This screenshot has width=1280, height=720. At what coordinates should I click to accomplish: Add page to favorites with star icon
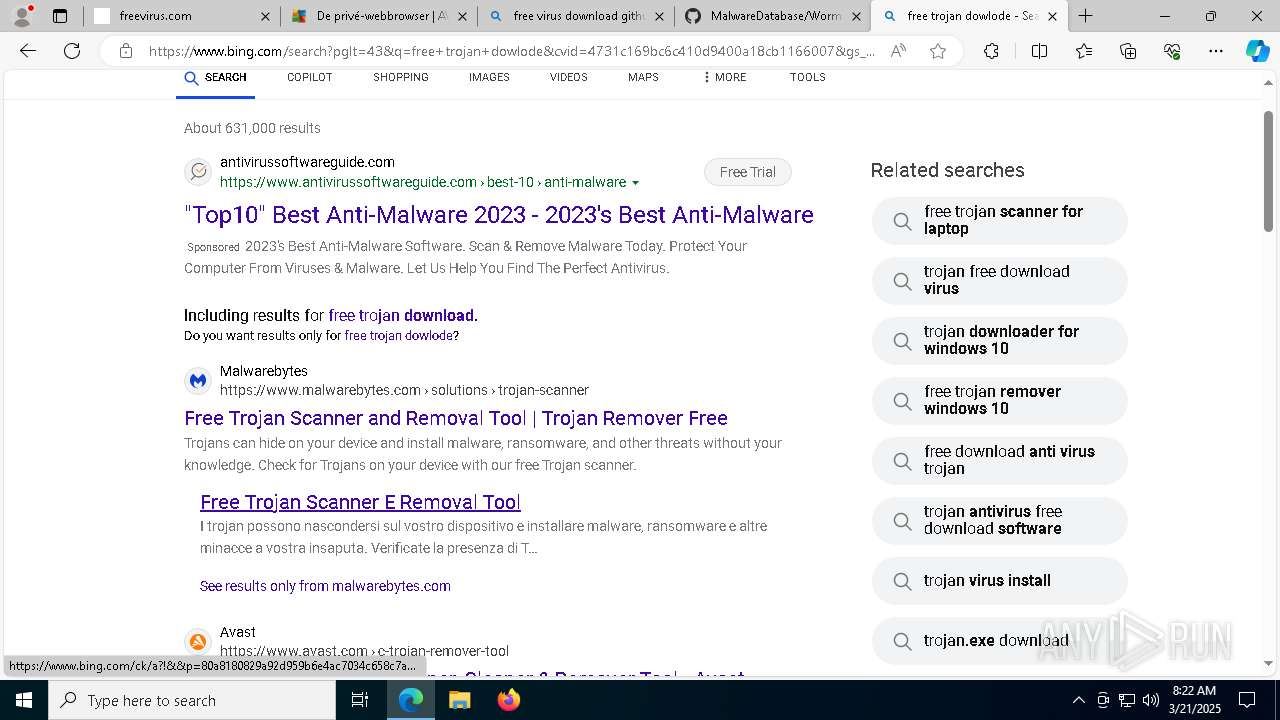[937, 51]
